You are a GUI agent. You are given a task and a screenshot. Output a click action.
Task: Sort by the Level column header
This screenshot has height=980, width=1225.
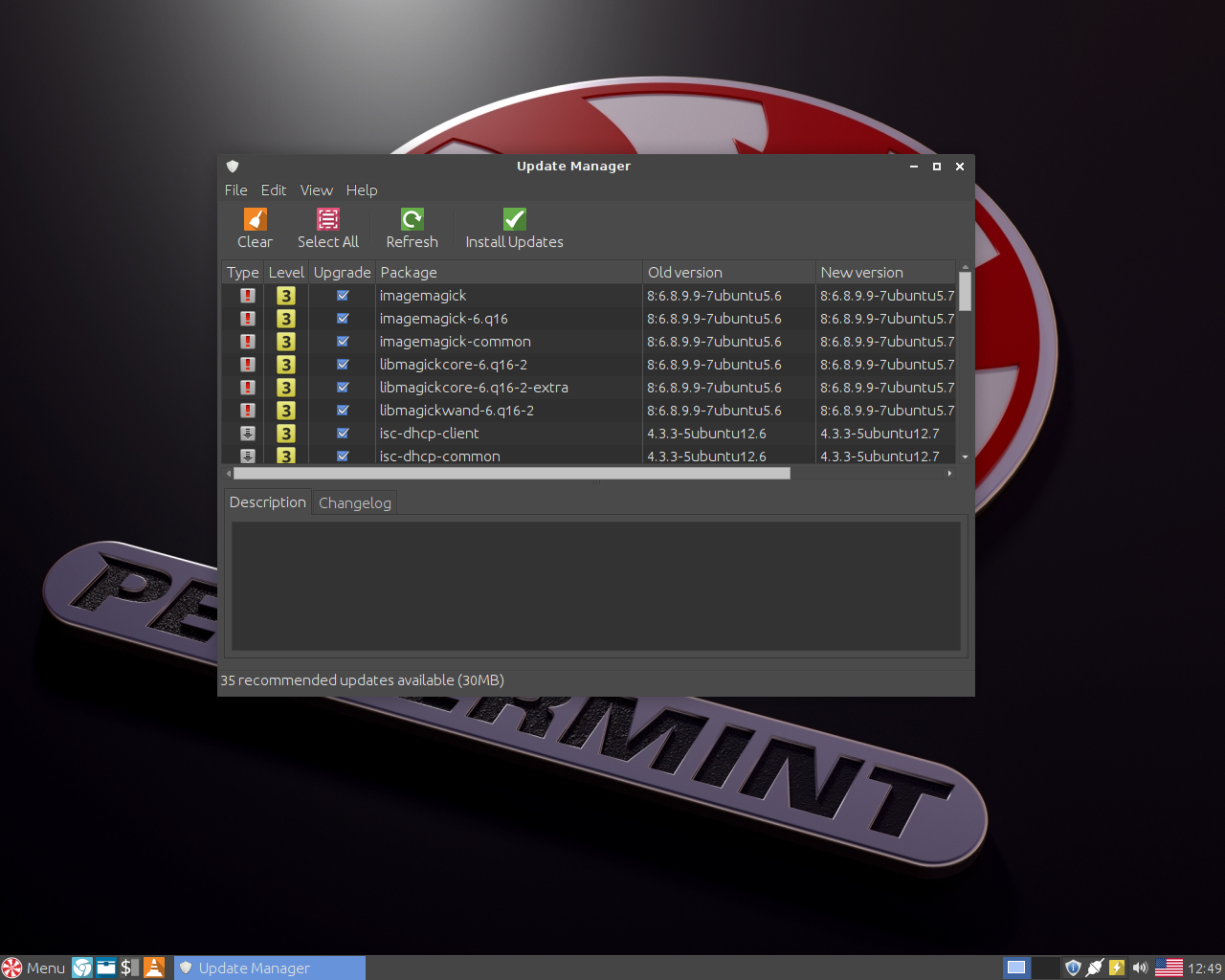tap(286, 272)
